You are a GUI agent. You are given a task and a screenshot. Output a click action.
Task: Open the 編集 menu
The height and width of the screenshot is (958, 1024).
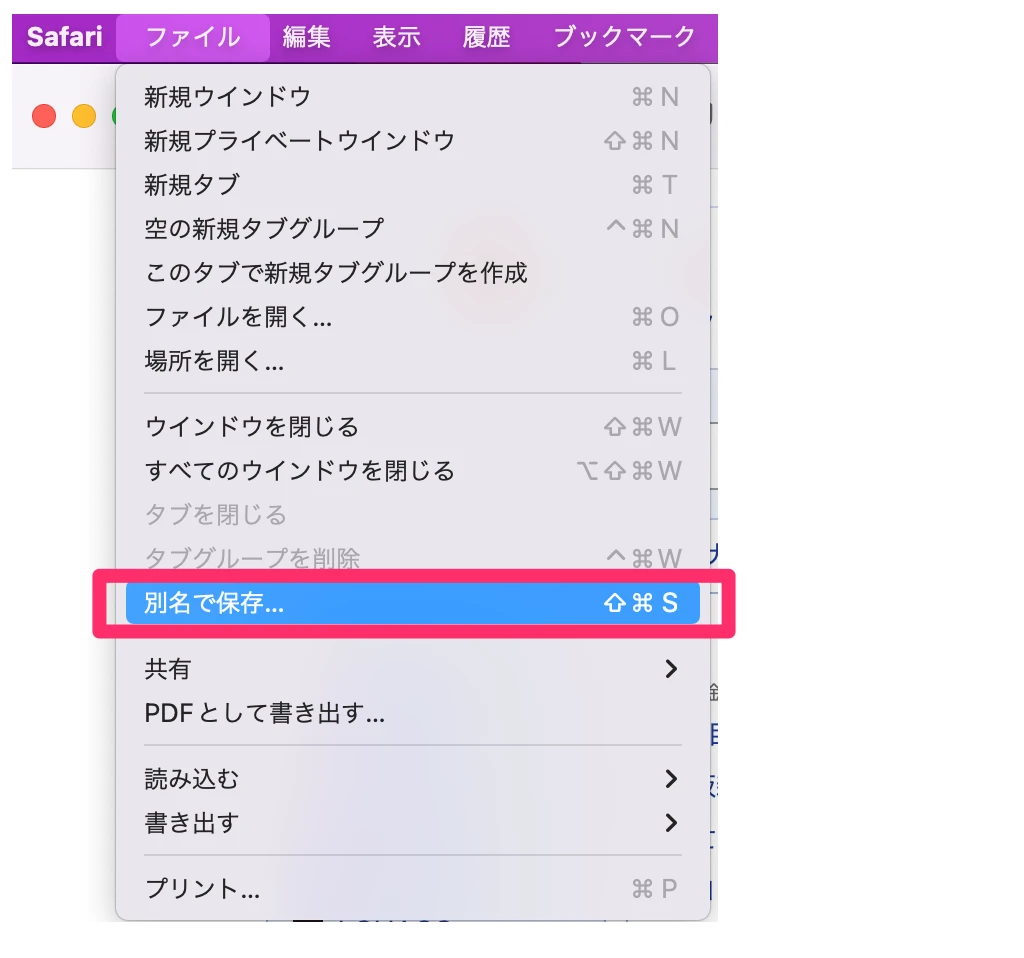(306, 37)
